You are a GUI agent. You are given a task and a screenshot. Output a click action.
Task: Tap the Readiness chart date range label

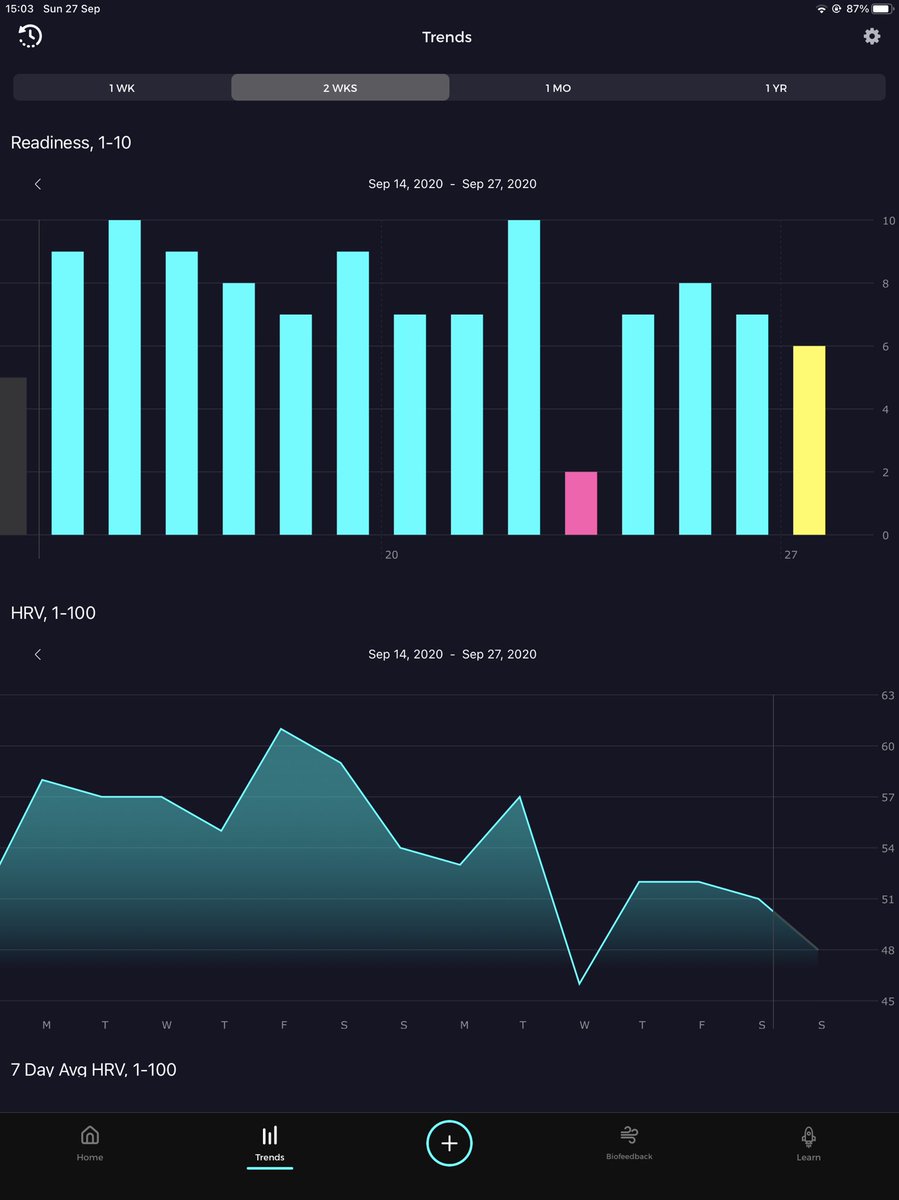tap(452, 184)
